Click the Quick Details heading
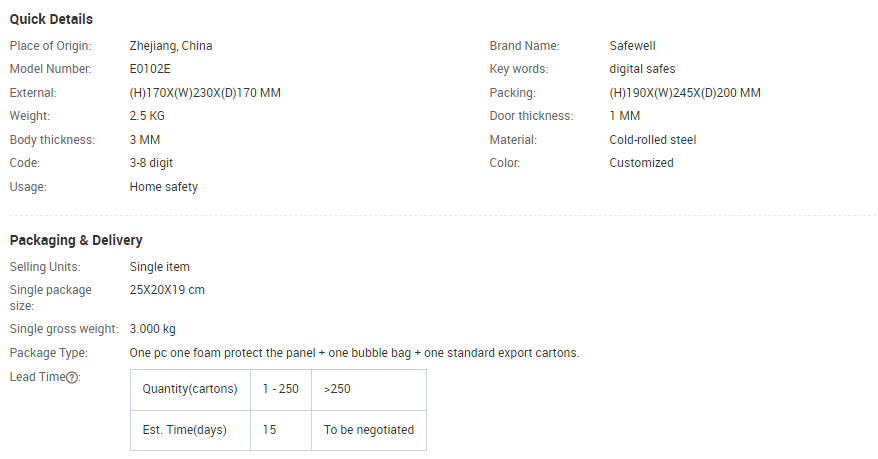 pos(51,19)
